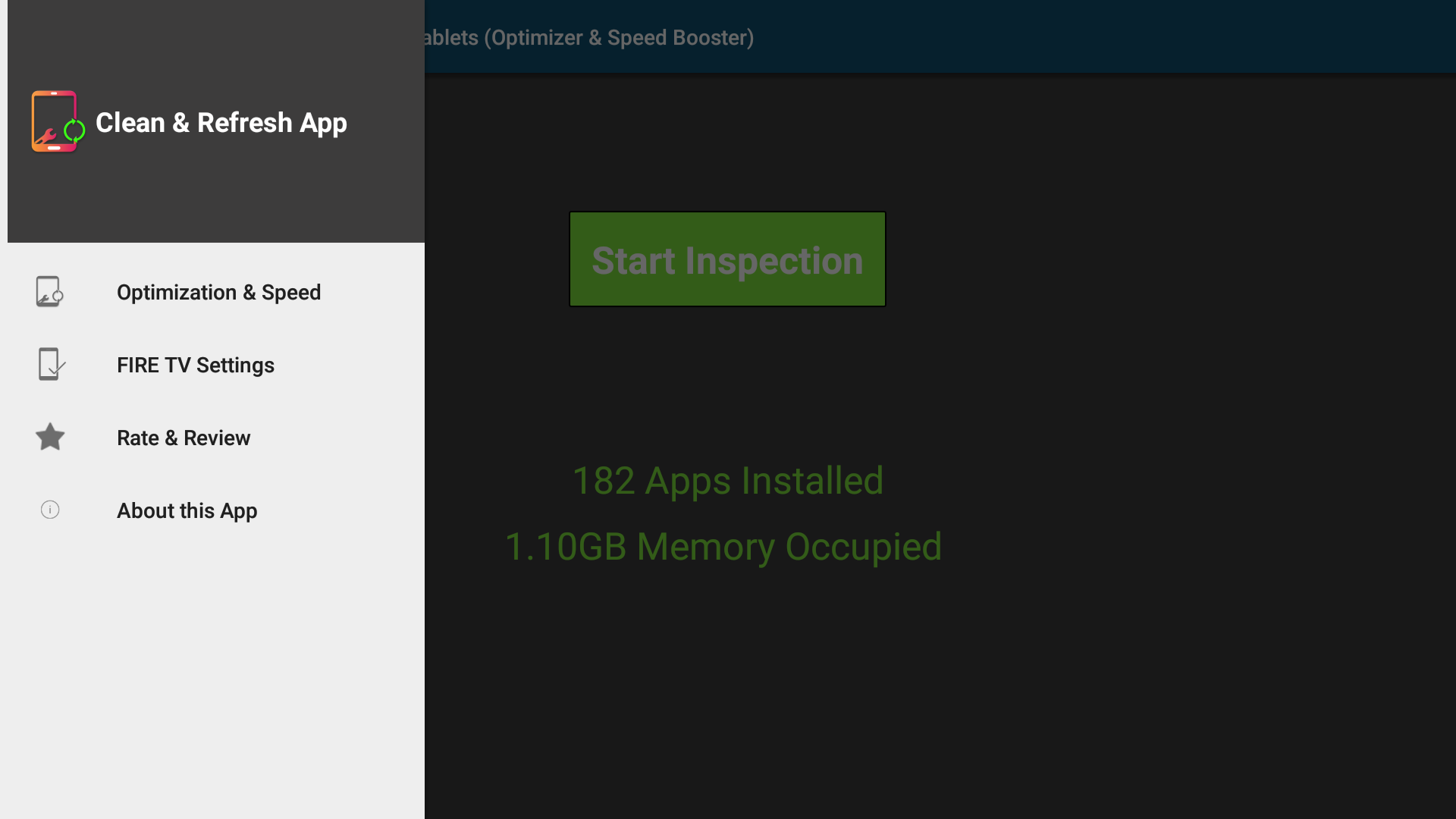Click the Rate & Review star icon

tap(50, 438)
